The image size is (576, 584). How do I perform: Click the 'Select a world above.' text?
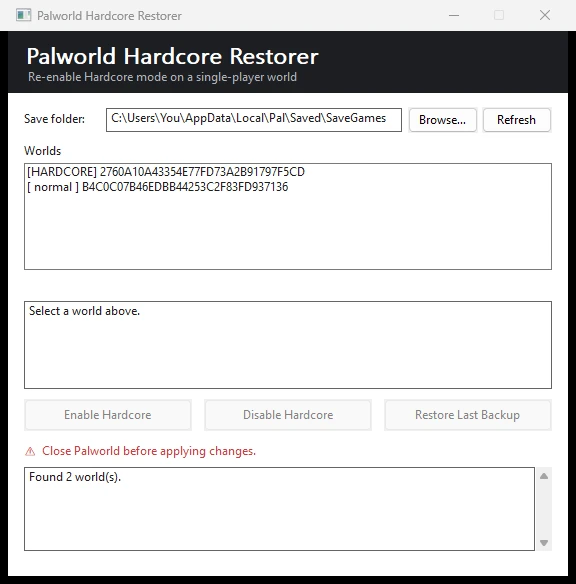[x=85, y=311]
